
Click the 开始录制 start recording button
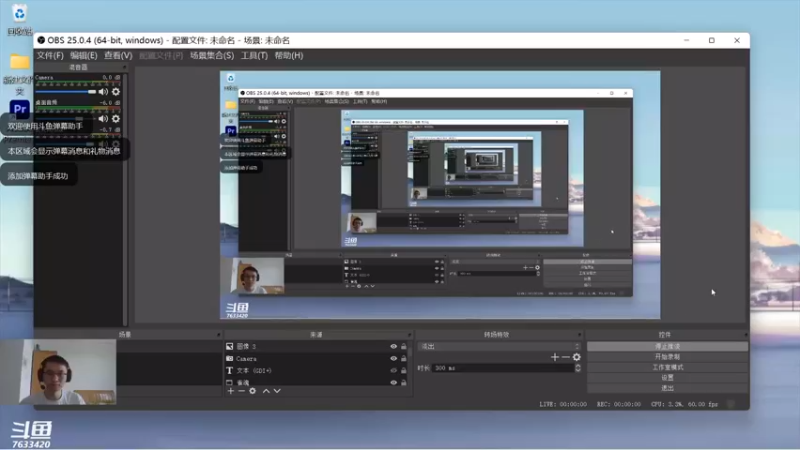pyautogui.click(x=667, y=357)
